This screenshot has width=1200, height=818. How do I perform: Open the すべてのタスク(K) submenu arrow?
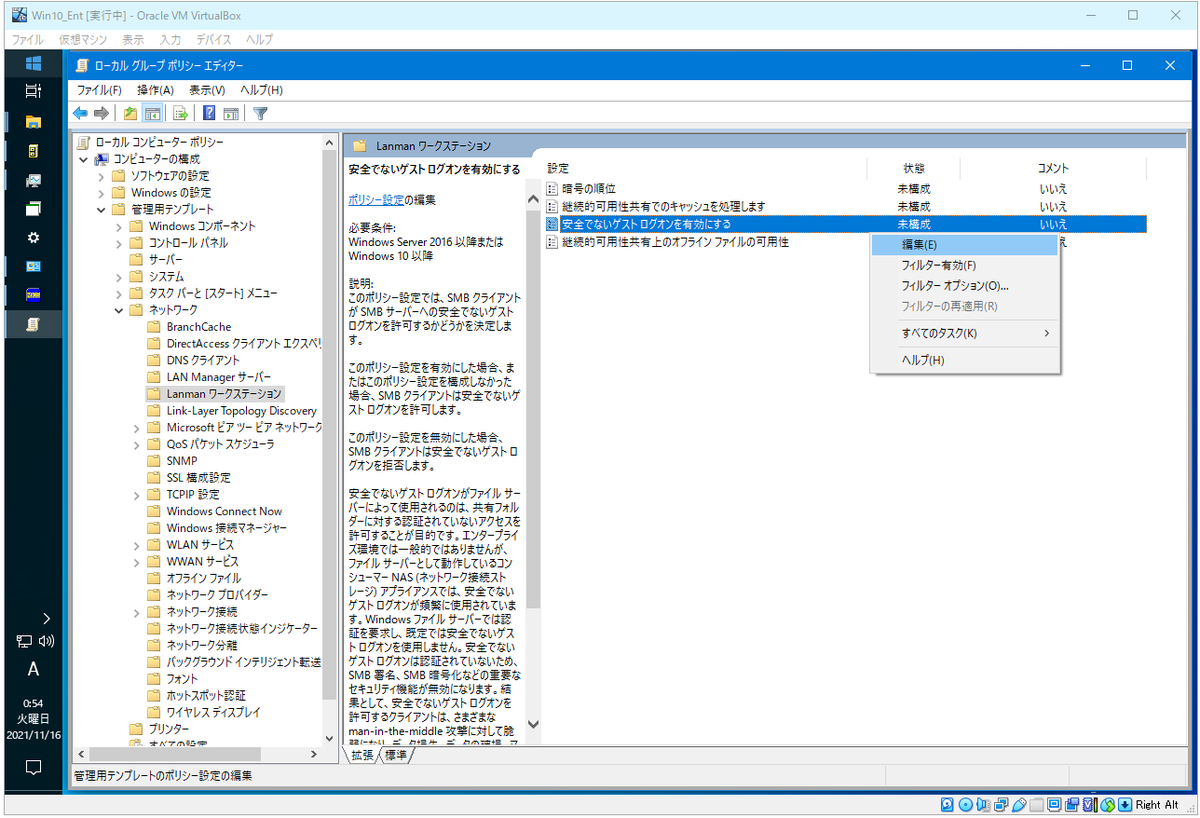1047,333
